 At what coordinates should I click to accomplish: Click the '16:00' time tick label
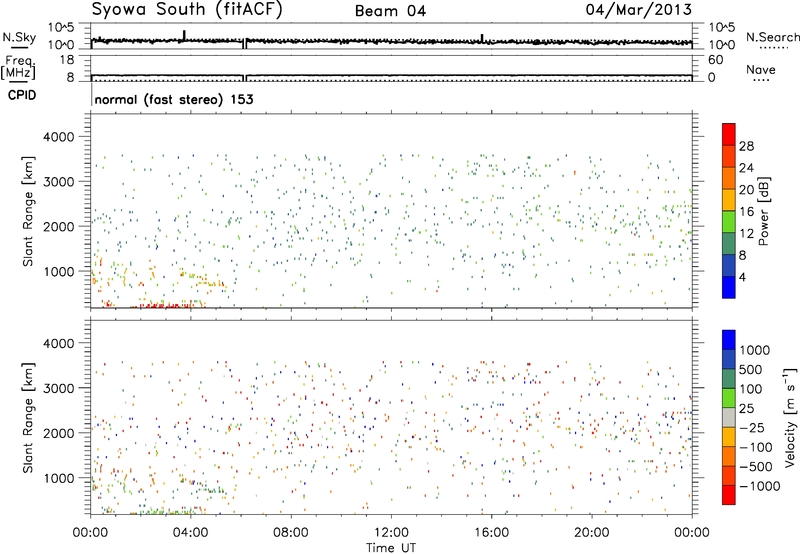pos(491,533)
